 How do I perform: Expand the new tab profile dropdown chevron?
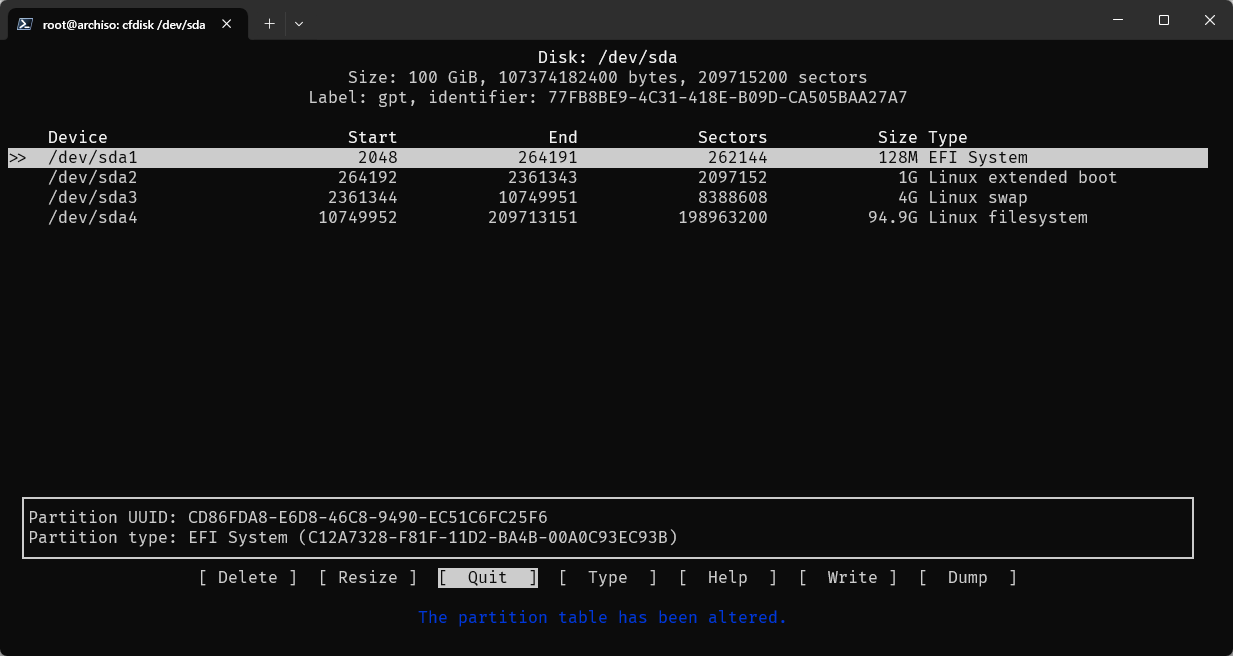pyautogui.click(x=298, y=23)
